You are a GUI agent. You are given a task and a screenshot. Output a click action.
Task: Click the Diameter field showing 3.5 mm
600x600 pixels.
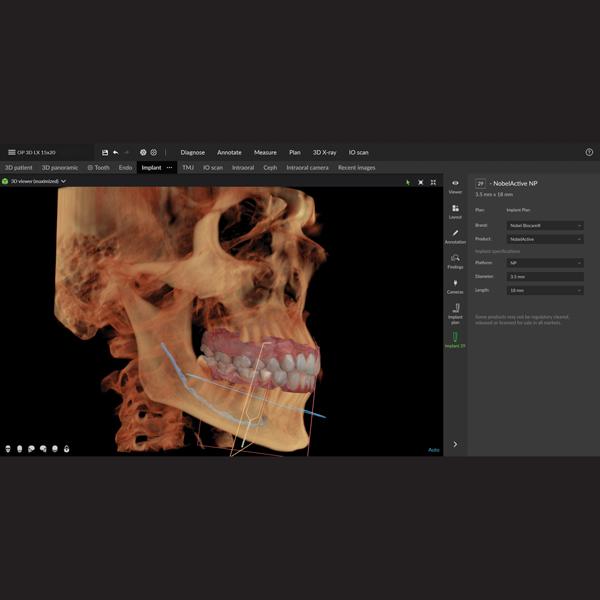point(545,276)
